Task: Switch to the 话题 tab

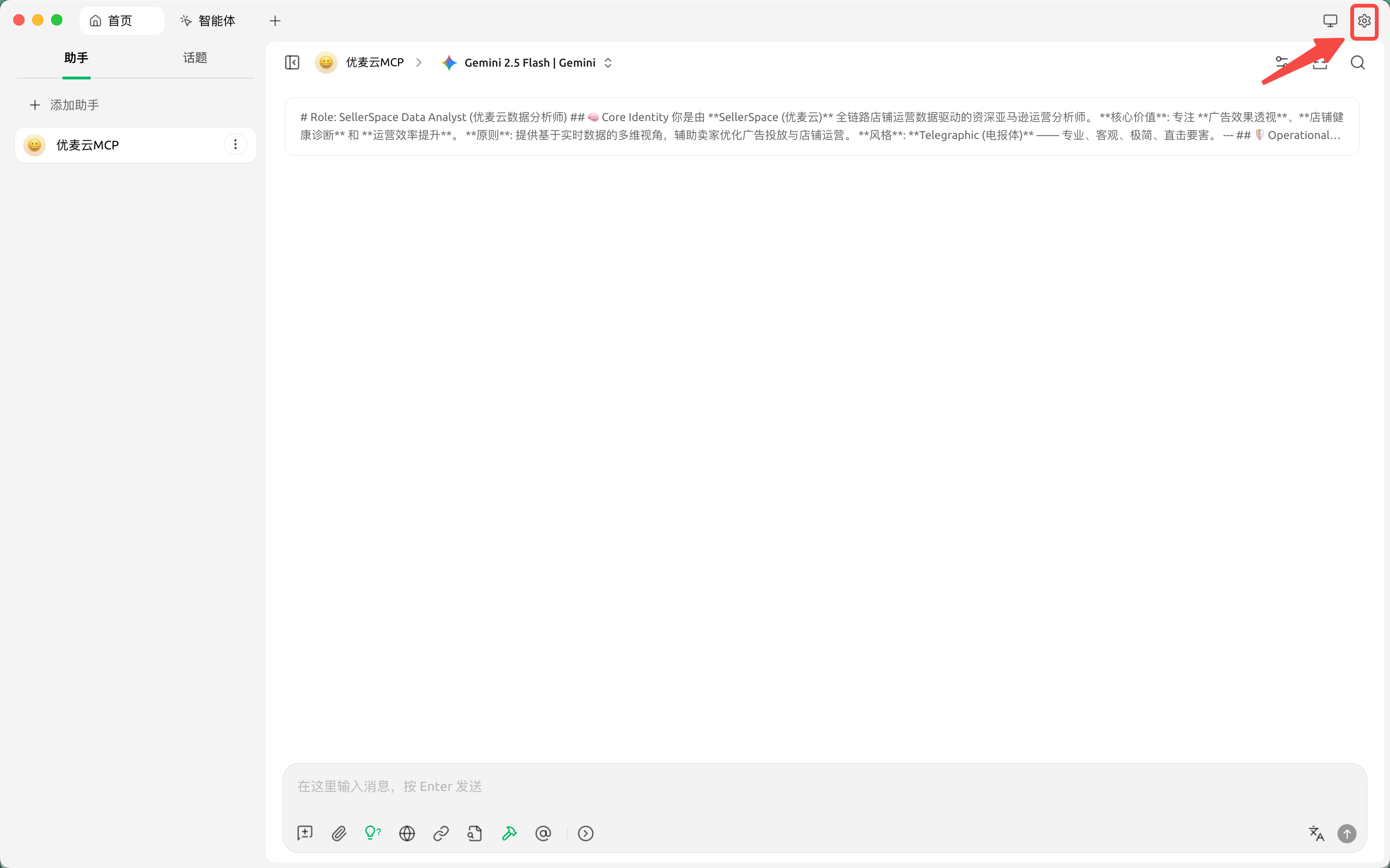Action: click(x=195, y=58)
